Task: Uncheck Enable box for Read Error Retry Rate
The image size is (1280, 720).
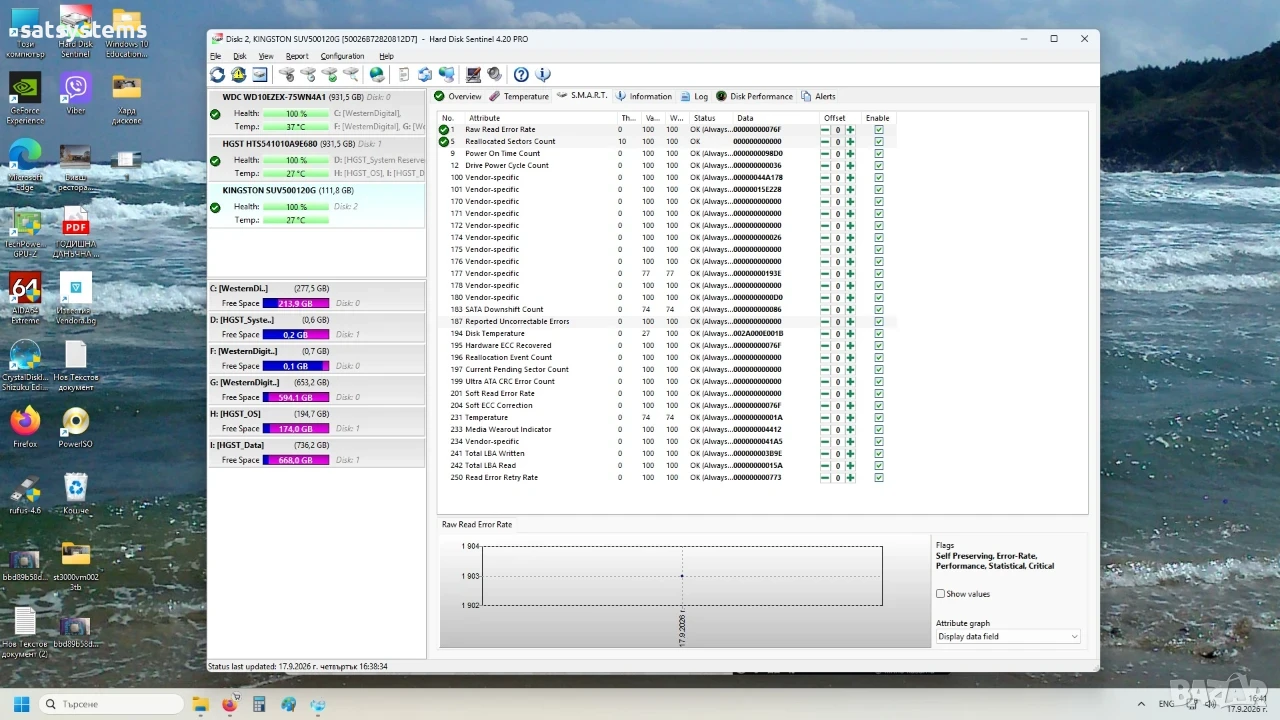Action: (x=879, y=478)
